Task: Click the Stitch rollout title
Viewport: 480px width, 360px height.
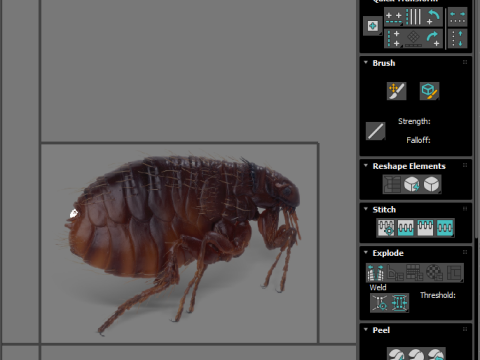Action: 384,210
